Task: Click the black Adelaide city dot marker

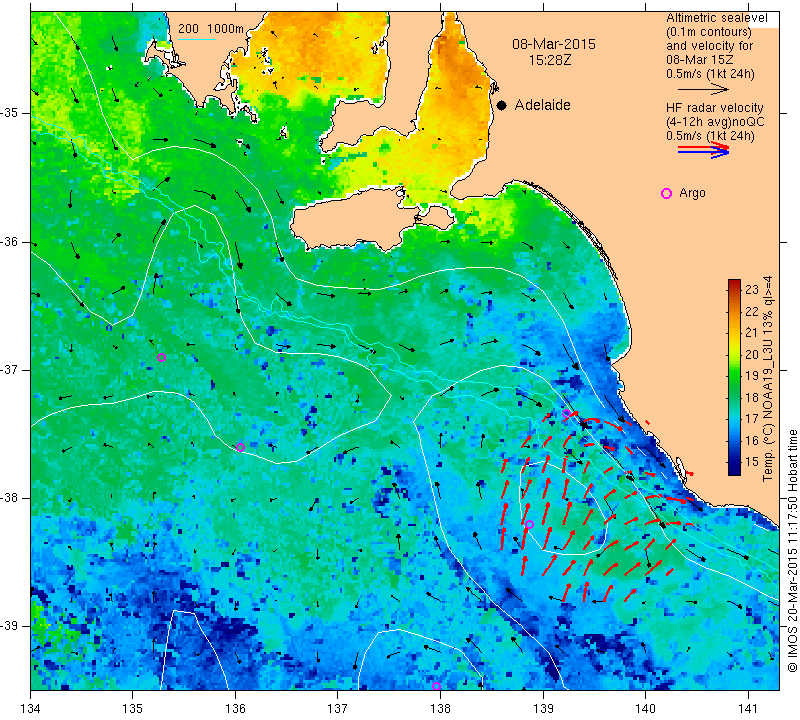Action: click(x=502, y=105)
